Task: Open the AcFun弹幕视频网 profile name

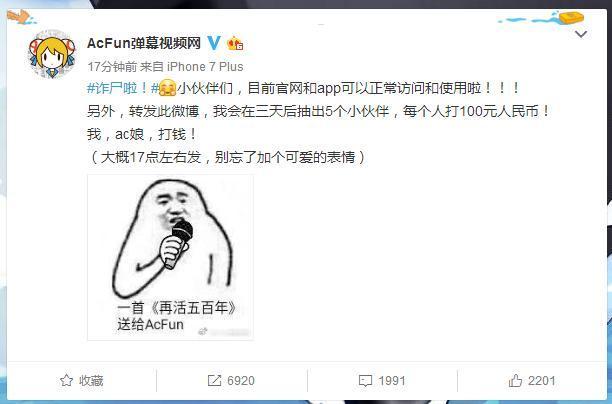Action: click(144, 43)
